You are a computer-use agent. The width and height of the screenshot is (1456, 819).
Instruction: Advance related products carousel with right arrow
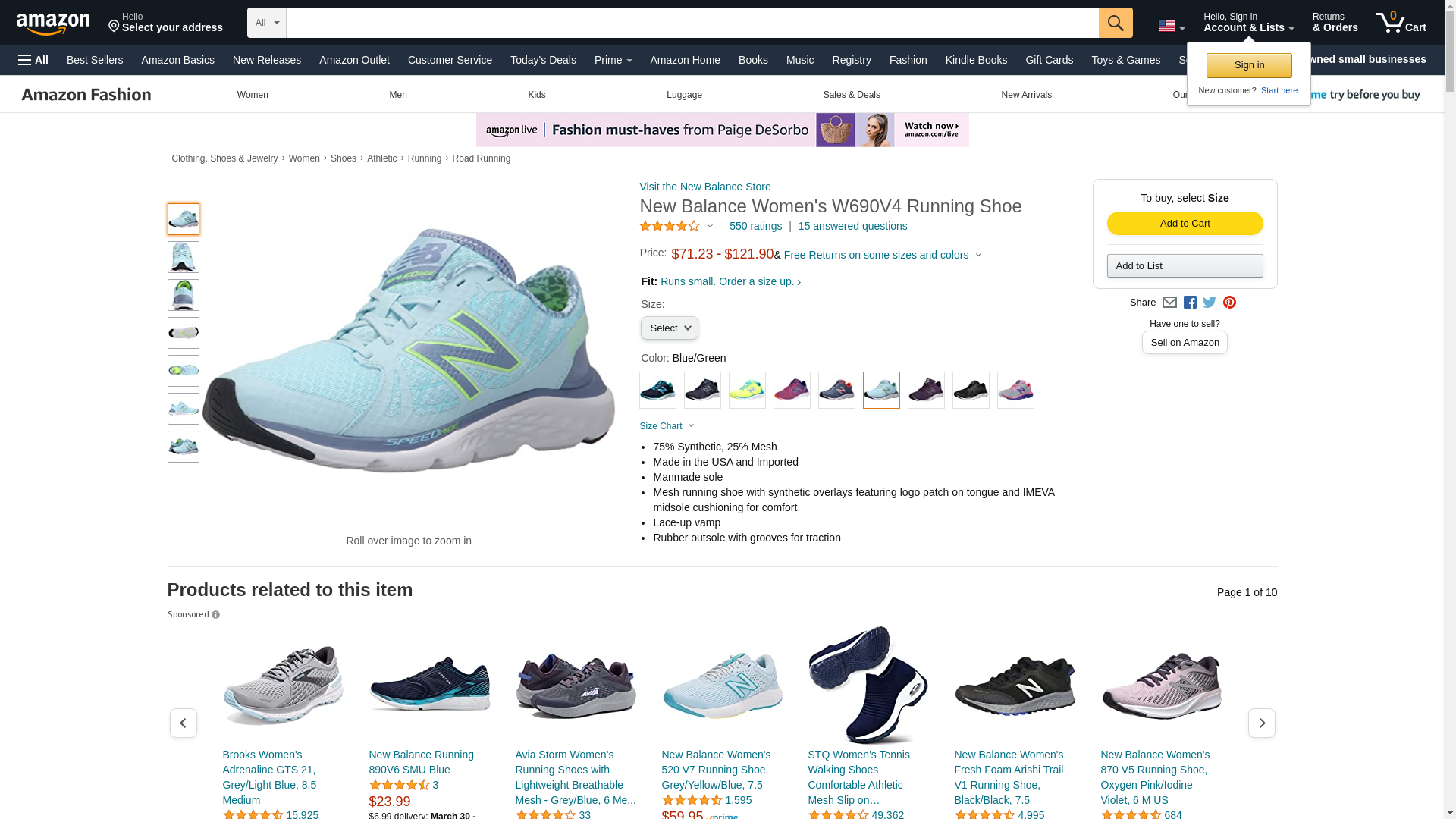(1262, 723)
